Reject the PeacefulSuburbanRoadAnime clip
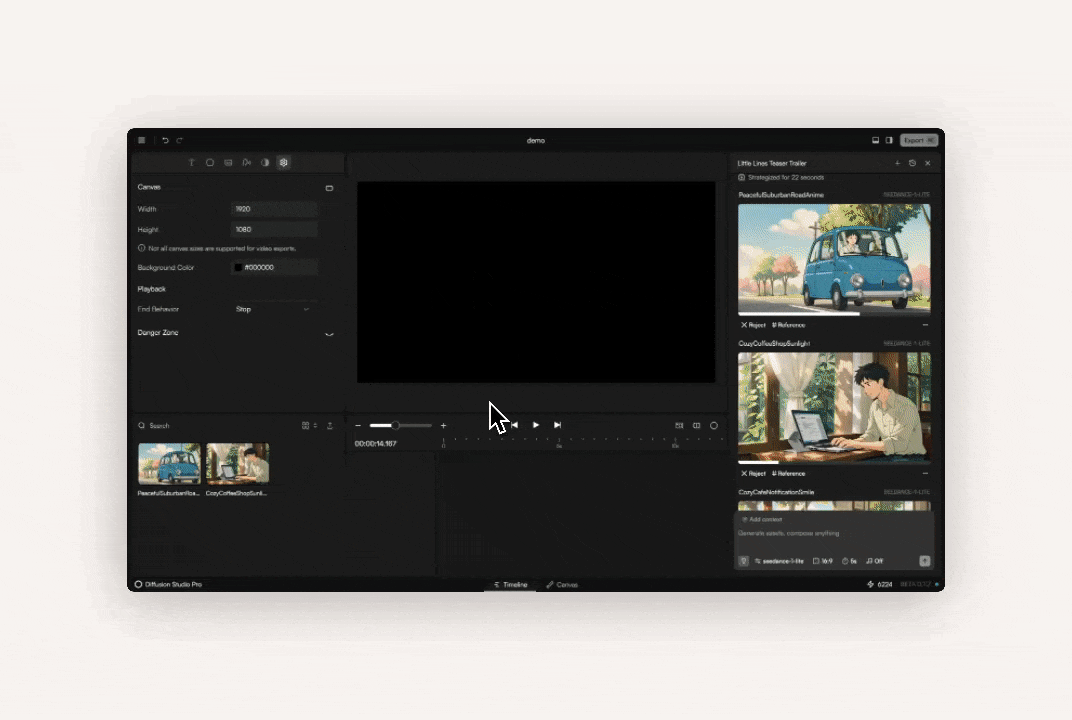Screen dimensions: 1072x720 [753, 325]
